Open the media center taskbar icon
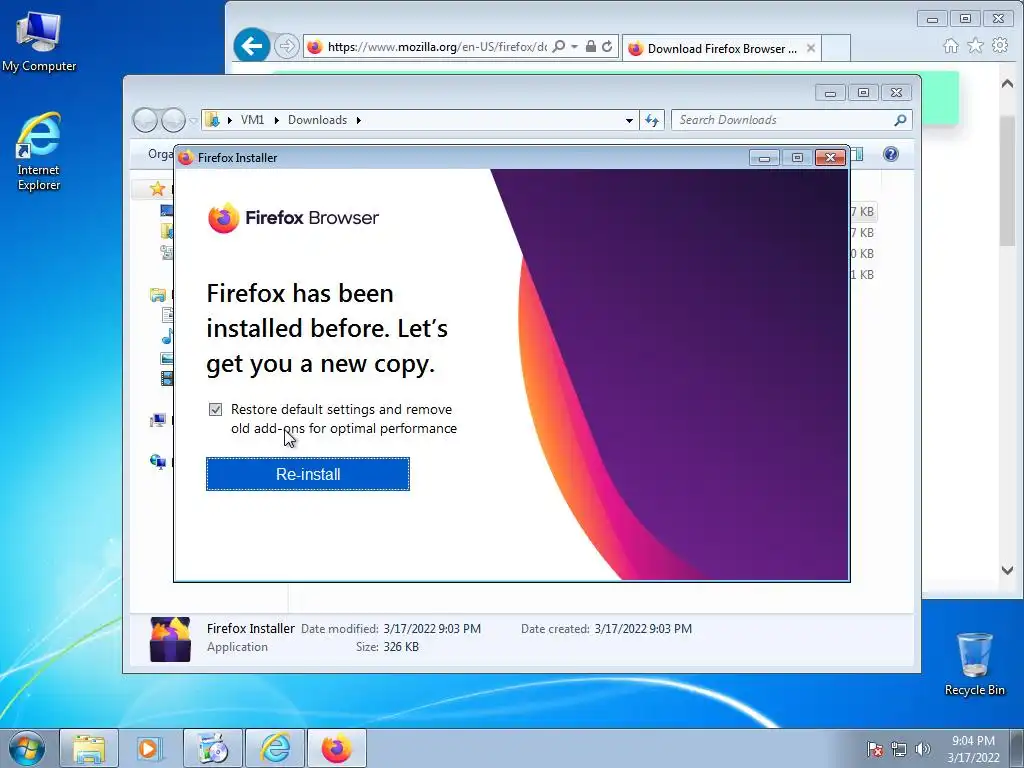Viewport: 1024px width, 768px height. tap(212, 748)
